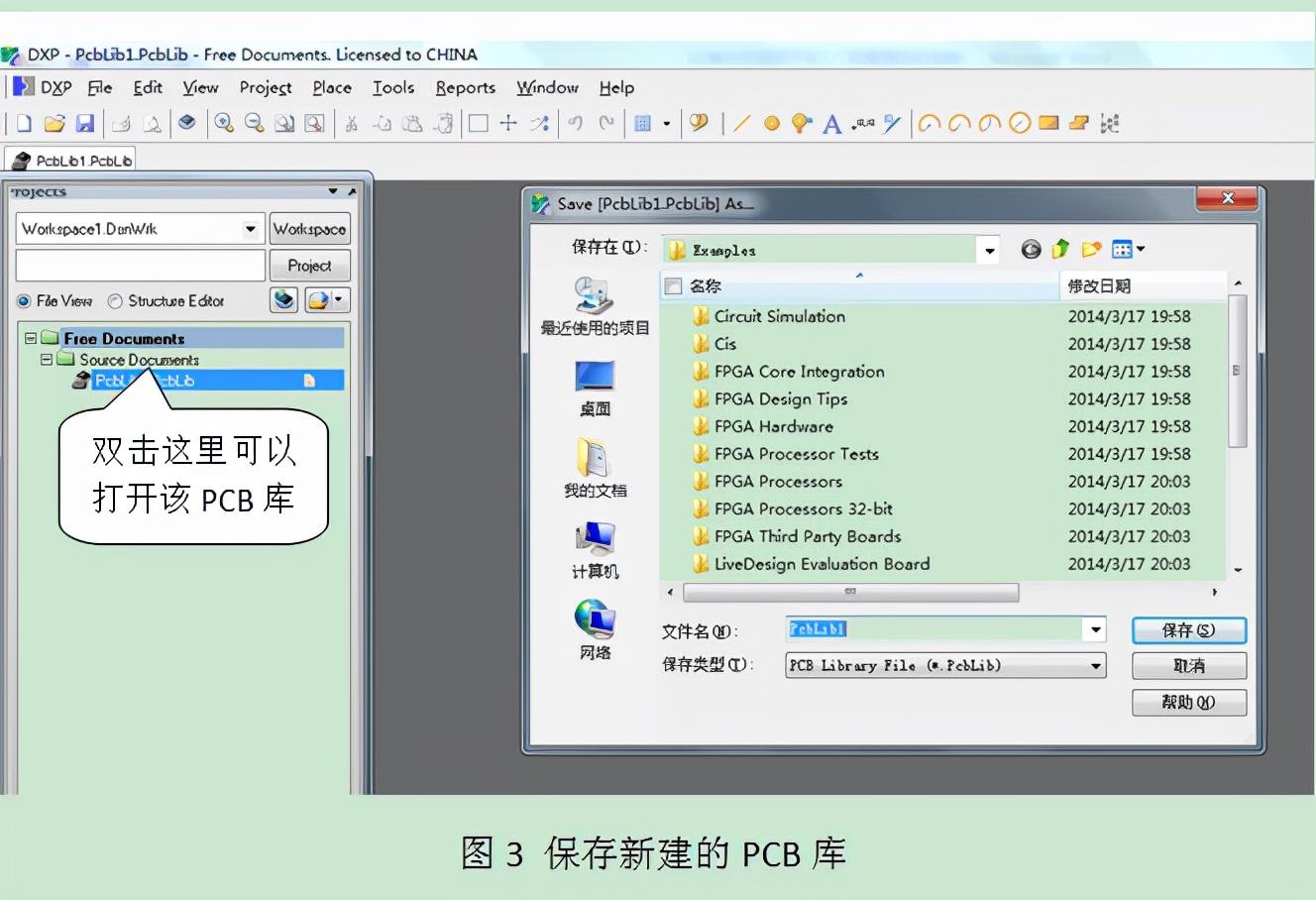This screenshot has width=1316, height=900.
Task: Go to 桌面 desktop in places bar
Action: 595,389
